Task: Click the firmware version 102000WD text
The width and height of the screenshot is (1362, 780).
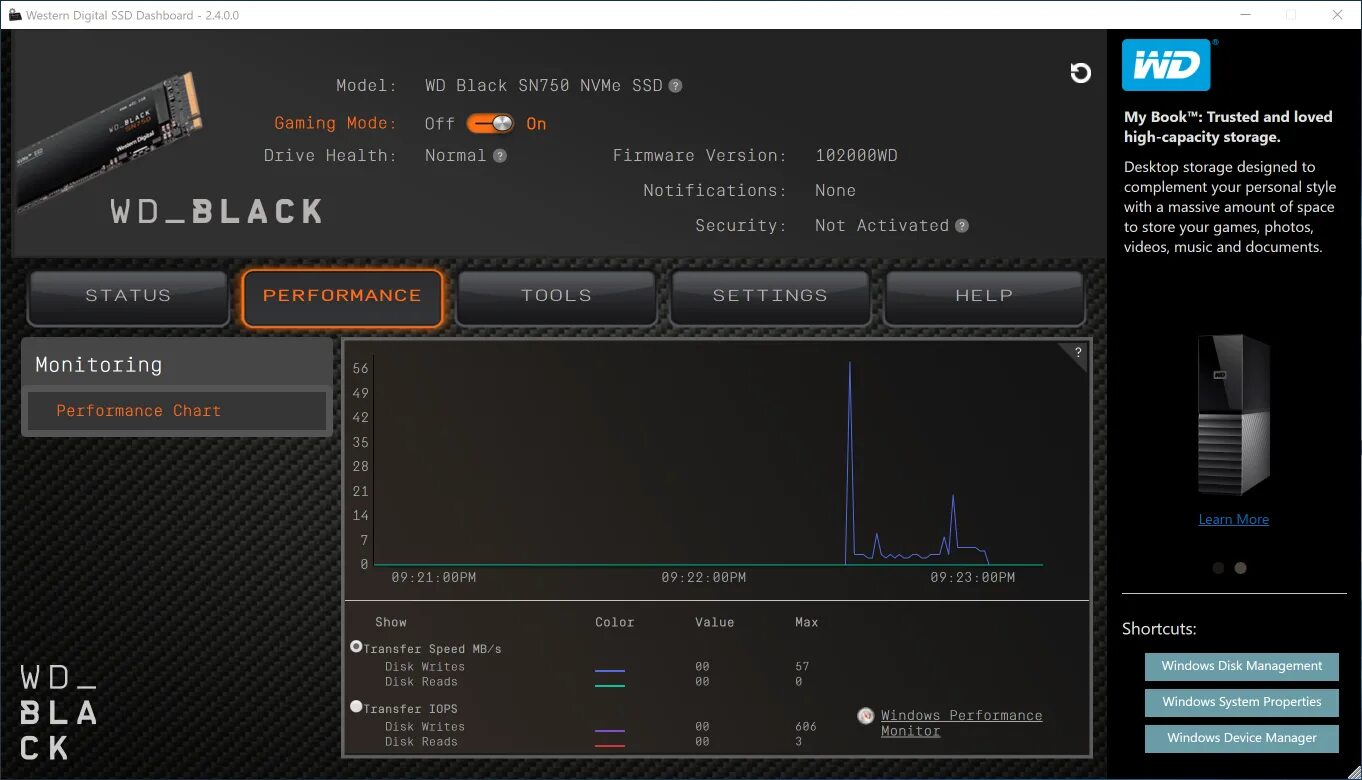Action: pos(856,156)
